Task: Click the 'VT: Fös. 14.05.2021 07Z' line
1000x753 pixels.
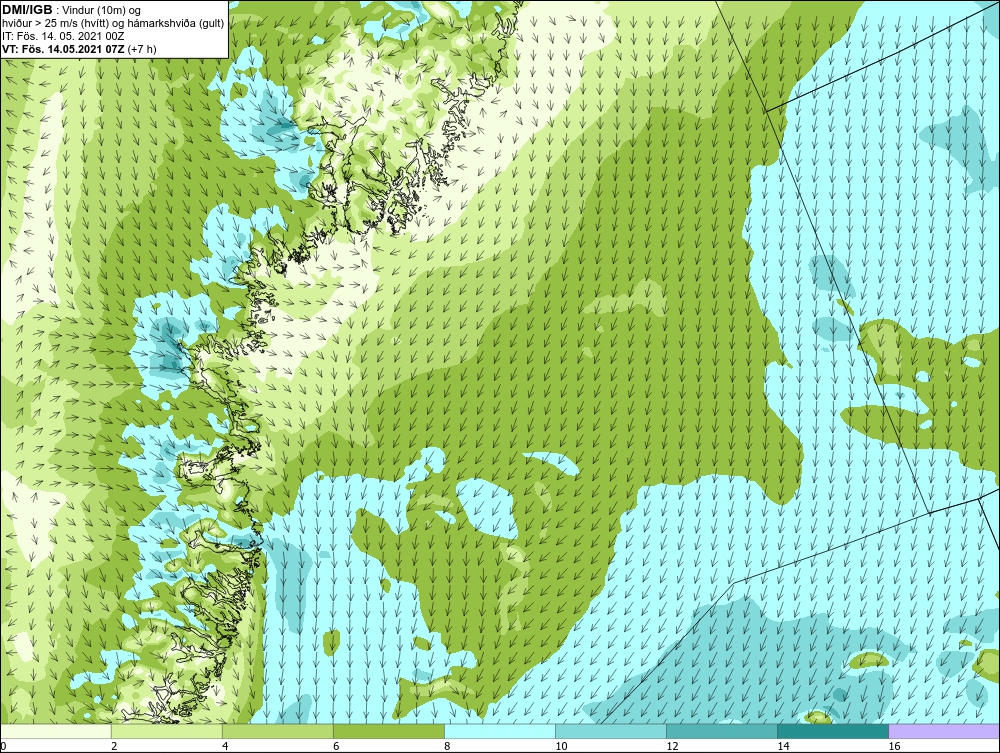Action: 64,48
